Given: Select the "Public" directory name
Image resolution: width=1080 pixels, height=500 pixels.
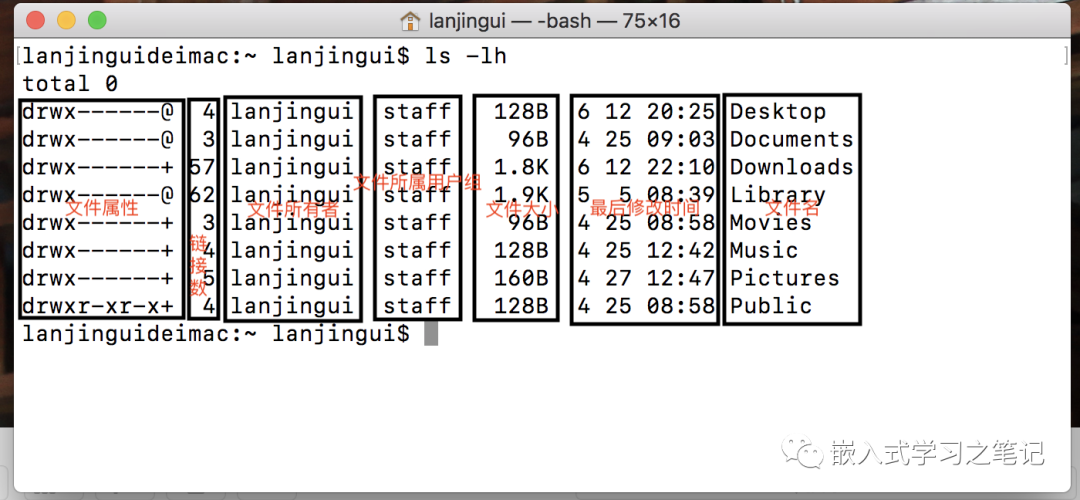Looking at the screenshot, I should tap(771, 306).
